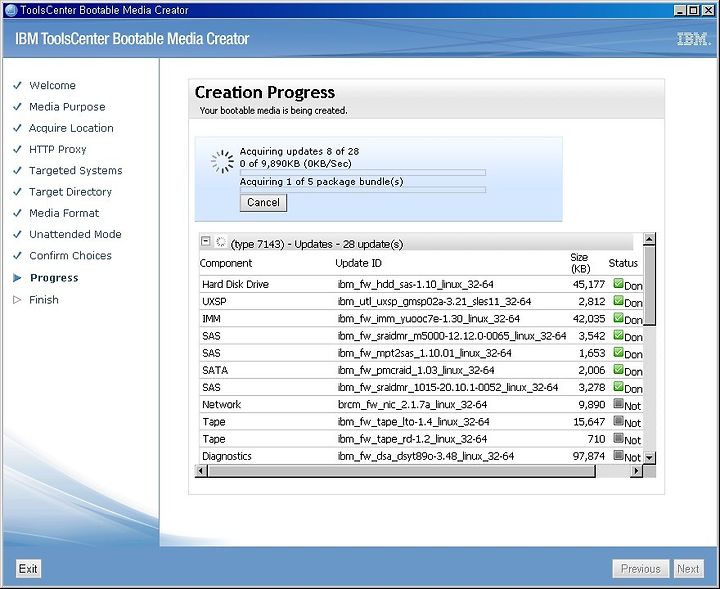This screenshot has height=589, width=720.
Task: Maximize the ToolsCenter window
Action: click(x=694, y=10)
